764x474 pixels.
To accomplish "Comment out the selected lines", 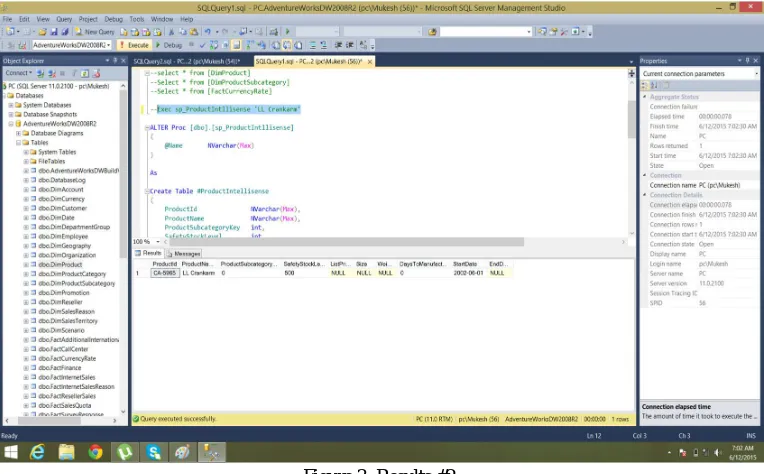I will 312,45.
